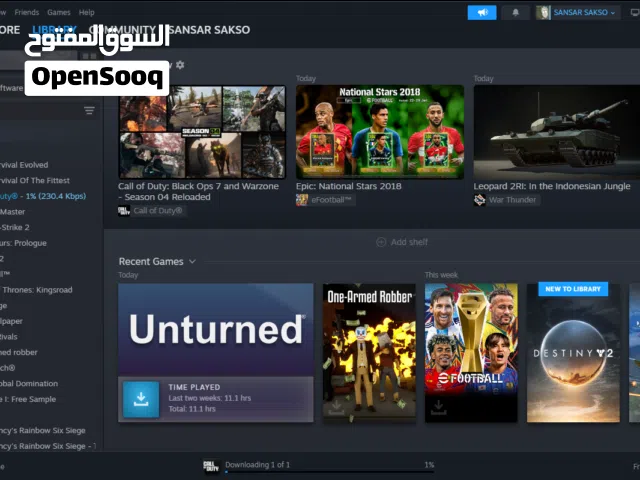Image resolution: width=640 pixels, height=480 pixels.
Task: Click 'Last two weeks: 11.1 hrs' text
Action: [x=210, y=398]
